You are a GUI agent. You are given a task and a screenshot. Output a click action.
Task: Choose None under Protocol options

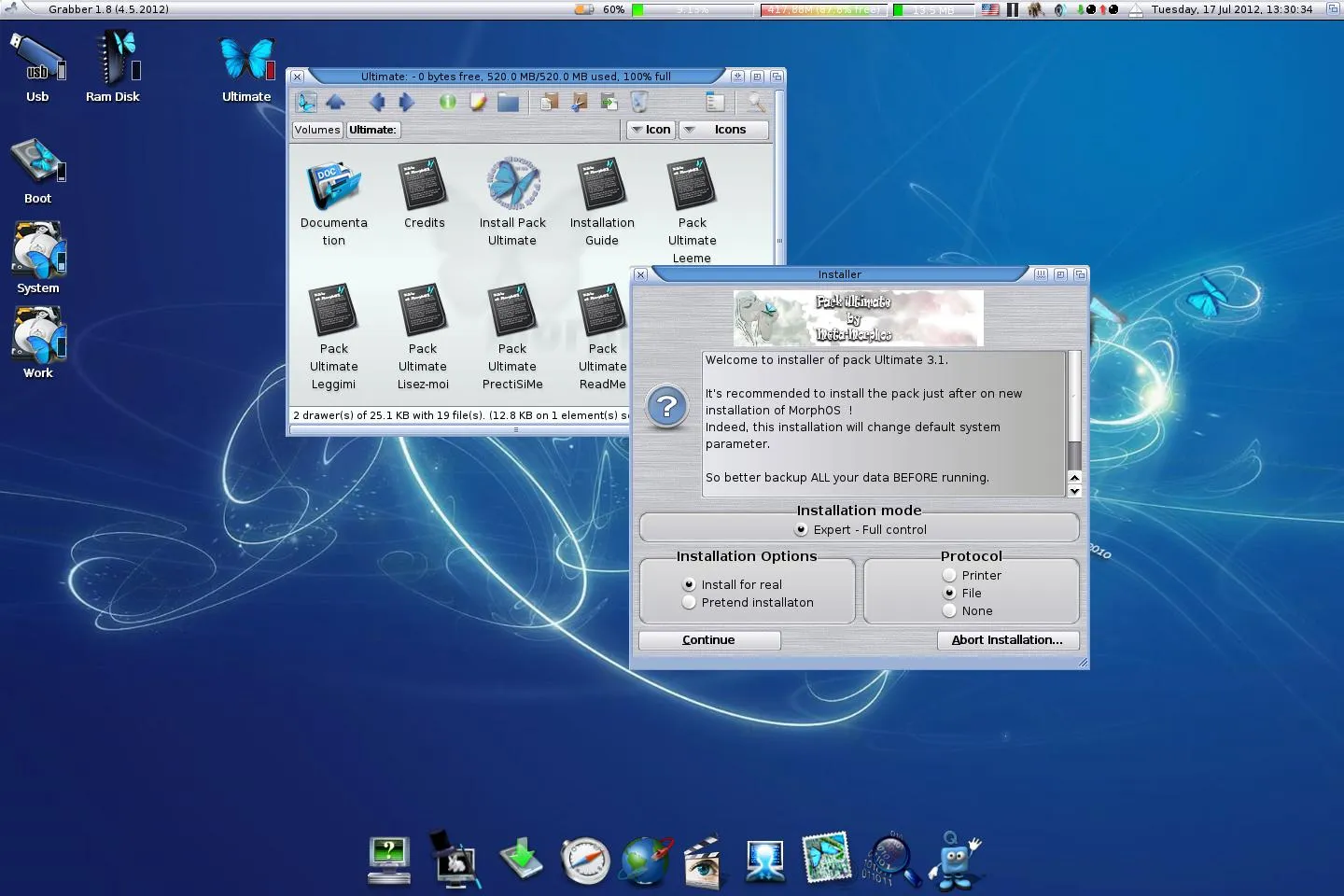(948, 610)
